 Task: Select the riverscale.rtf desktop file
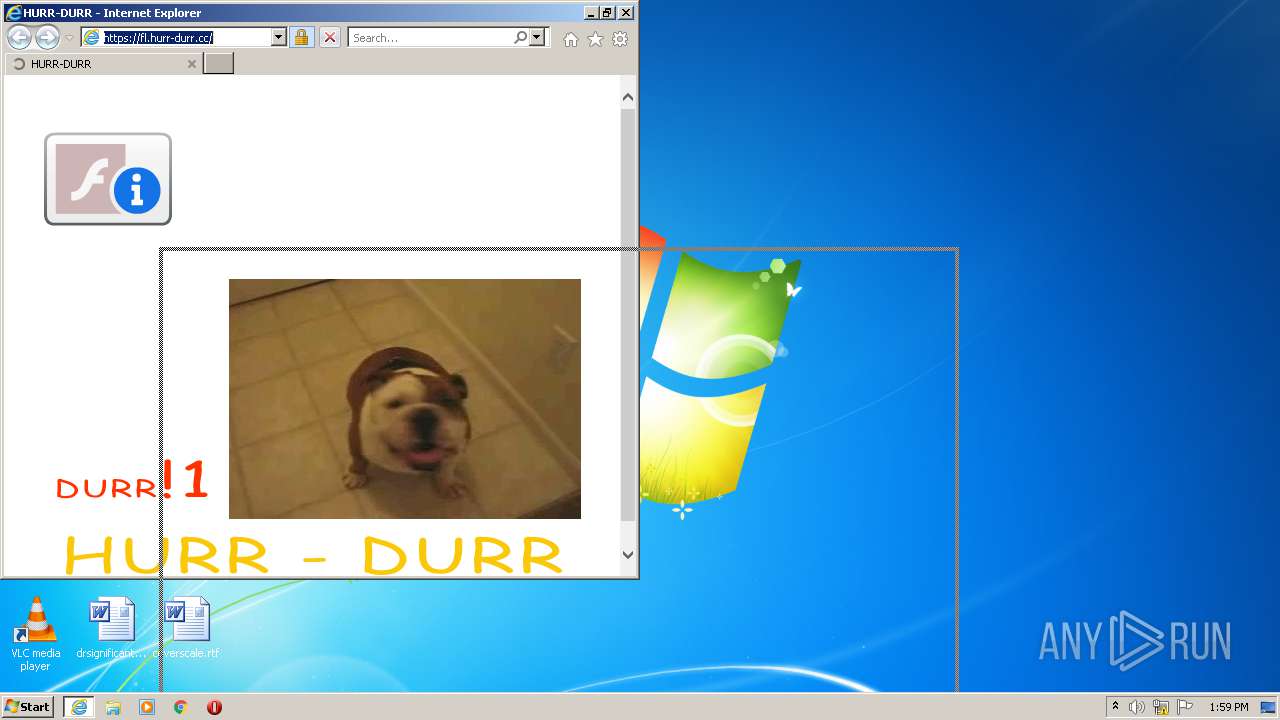(x=186, y=628)
